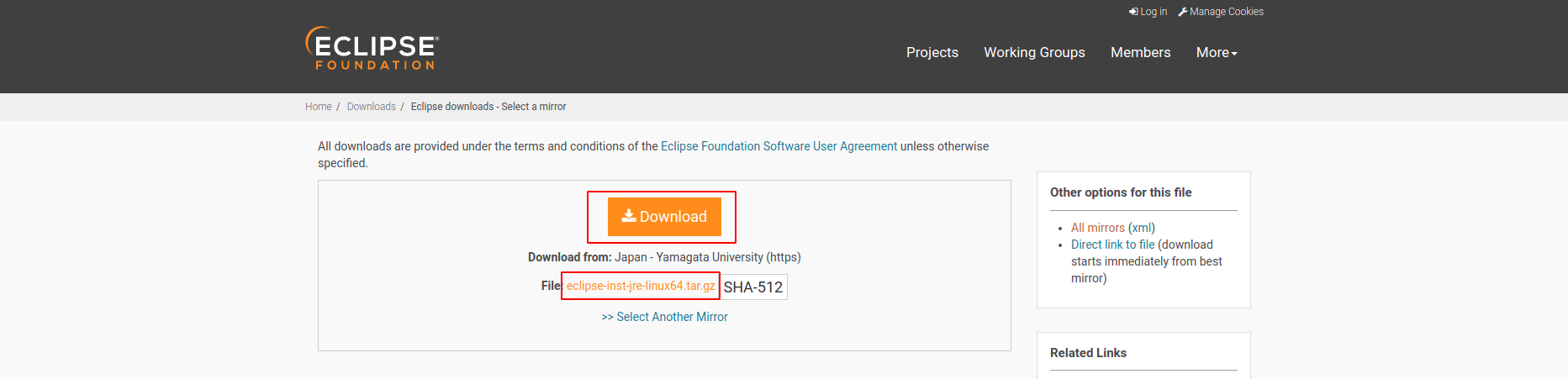Use the Direct link to file
1568x379 pixels.
1112,245
